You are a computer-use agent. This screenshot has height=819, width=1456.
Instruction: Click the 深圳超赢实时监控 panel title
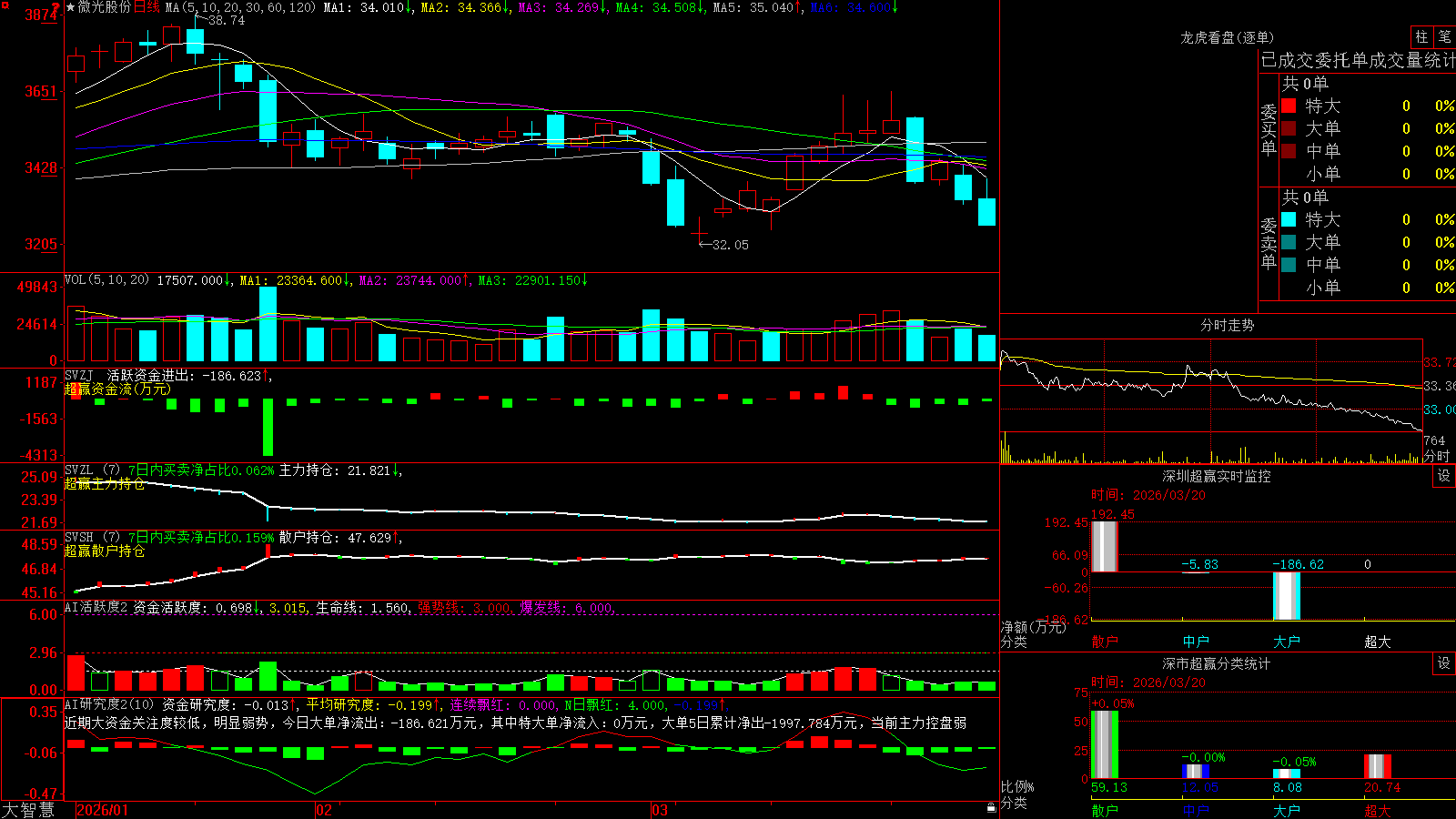coord(1217,476)
